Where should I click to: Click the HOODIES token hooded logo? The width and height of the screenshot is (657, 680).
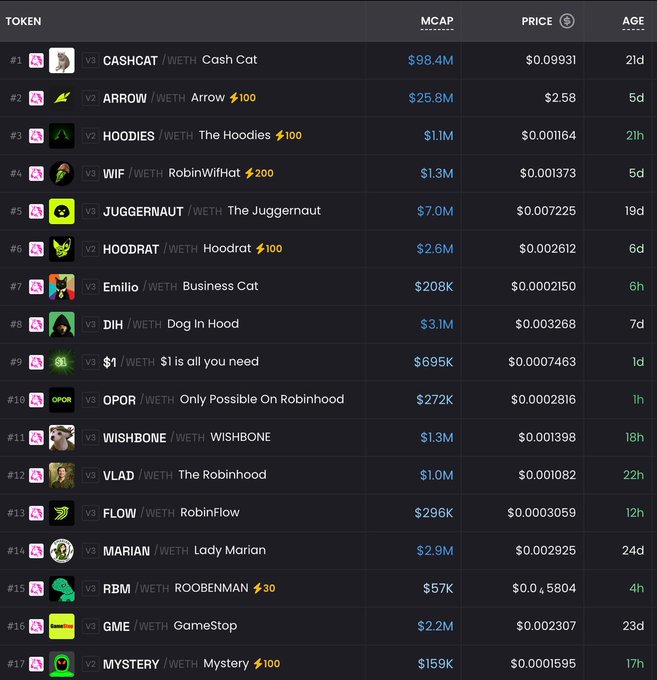[x=62, y=136]
